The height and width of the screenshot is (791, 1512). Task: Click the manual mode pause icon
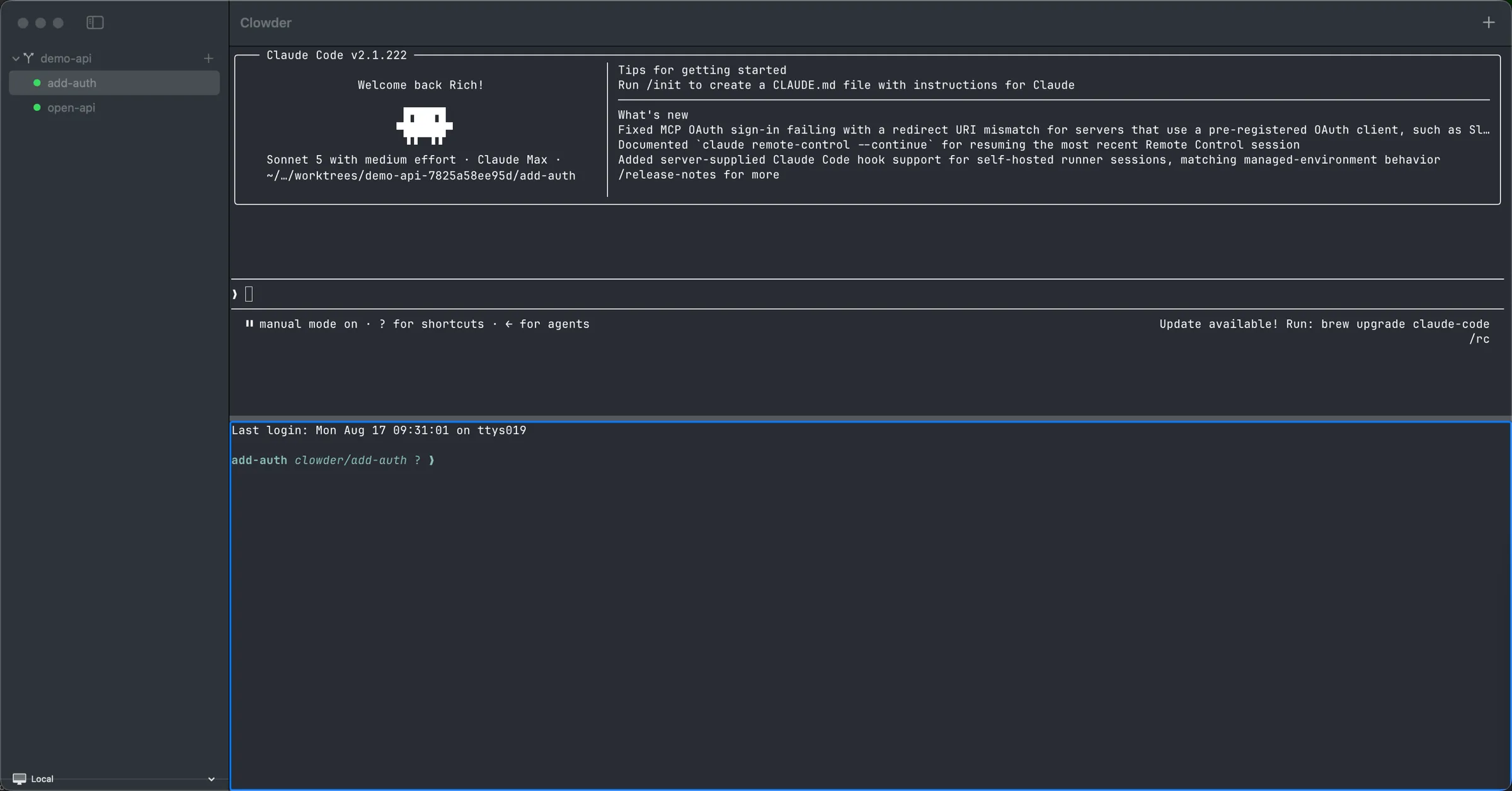[x=249, y=324]
